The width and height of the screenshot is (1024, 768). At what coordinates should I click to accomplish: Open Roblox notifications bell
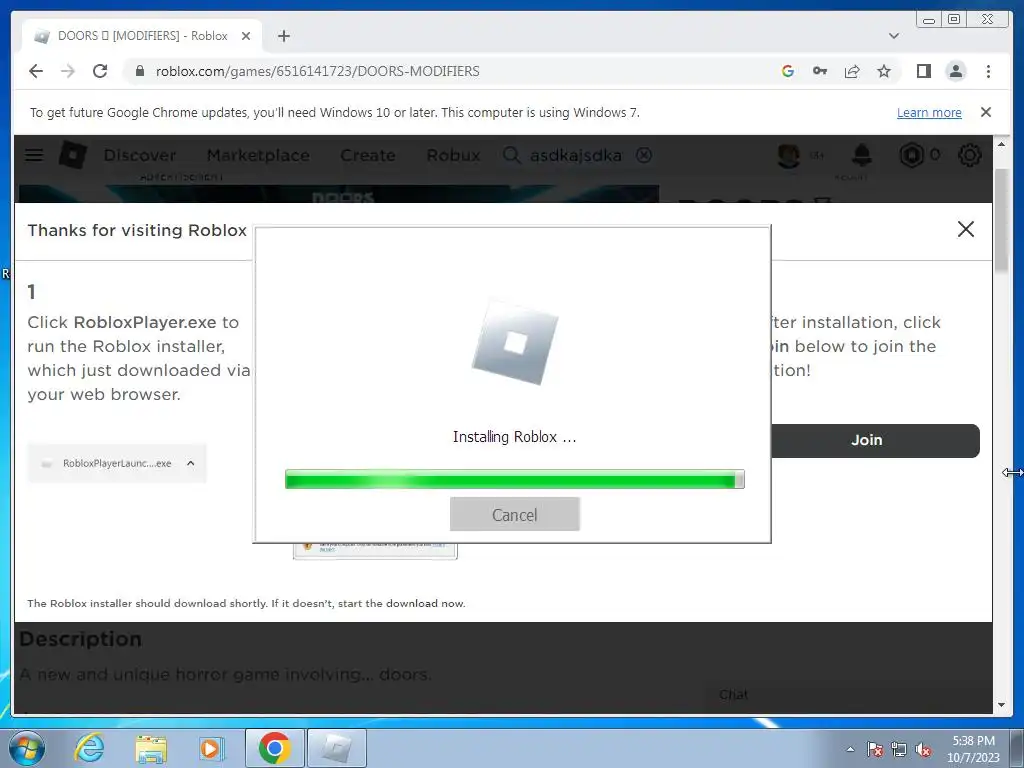(862, 155)
